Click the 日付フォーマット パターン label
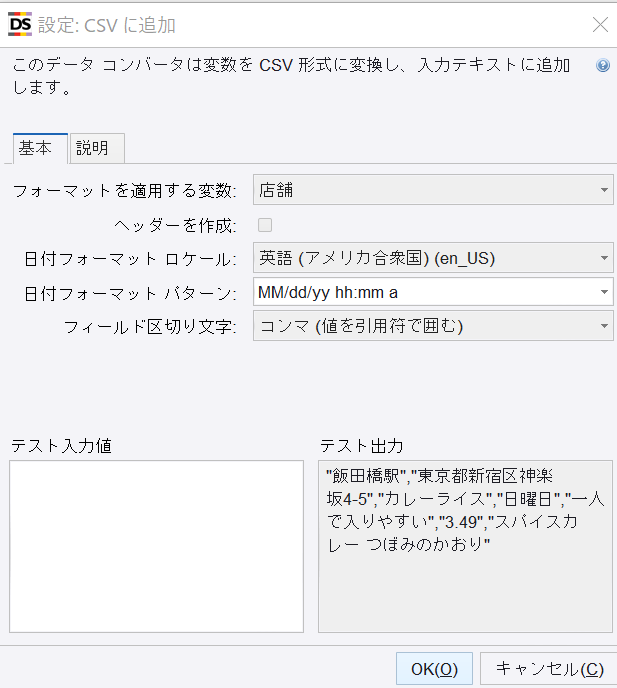Viewport: 617px width, 688px height. point(130,294)
